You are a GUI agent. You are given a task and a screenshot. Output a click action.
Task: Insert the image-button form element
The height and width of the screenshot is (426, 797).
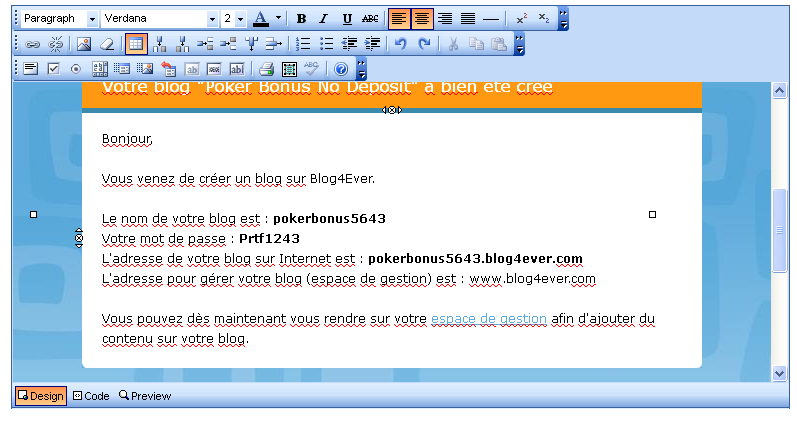click(x=145, y=69)
